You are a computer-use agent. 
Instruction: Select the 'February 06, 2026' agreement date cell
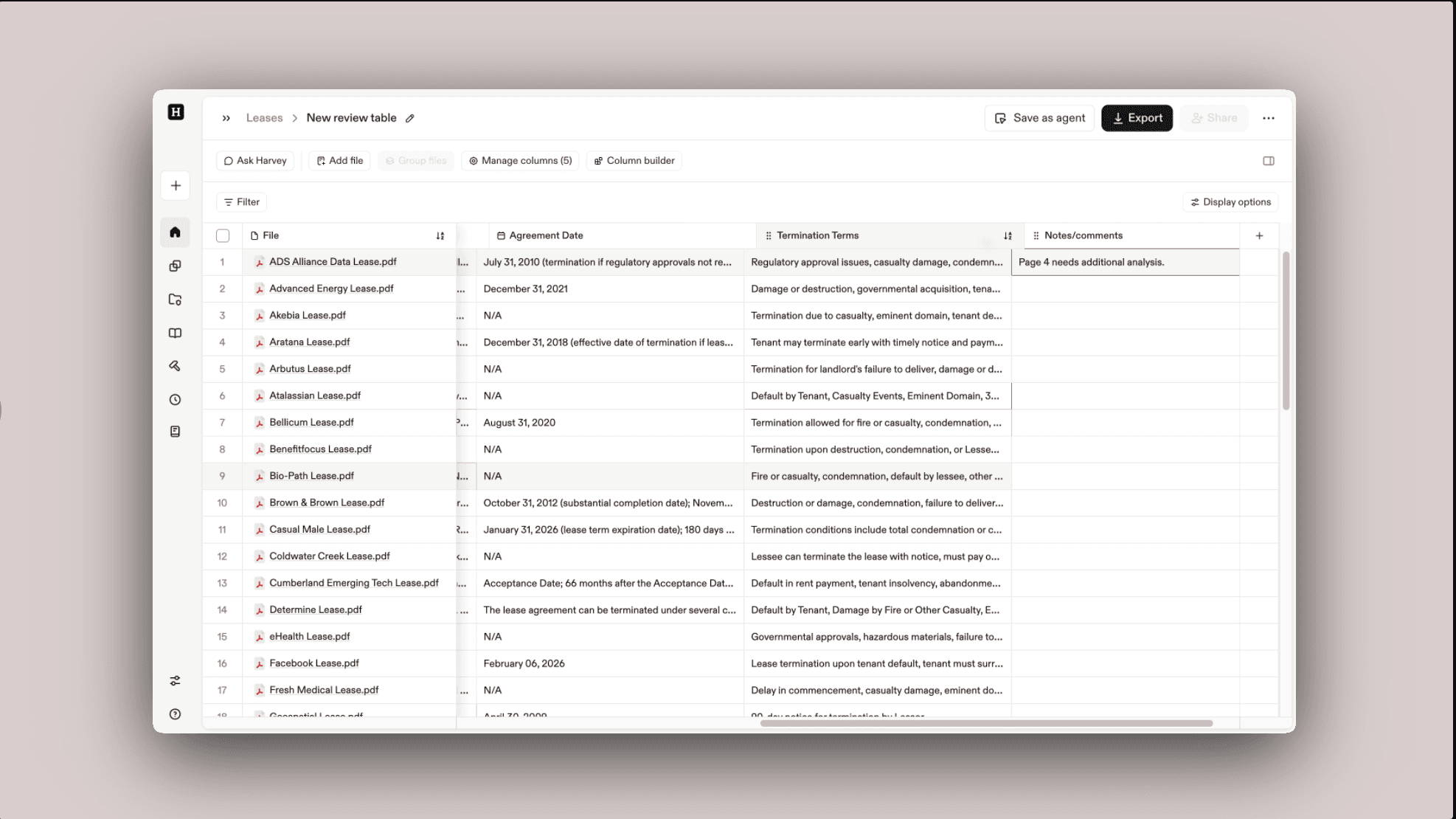pyautogui.click(x=610, y=664)
